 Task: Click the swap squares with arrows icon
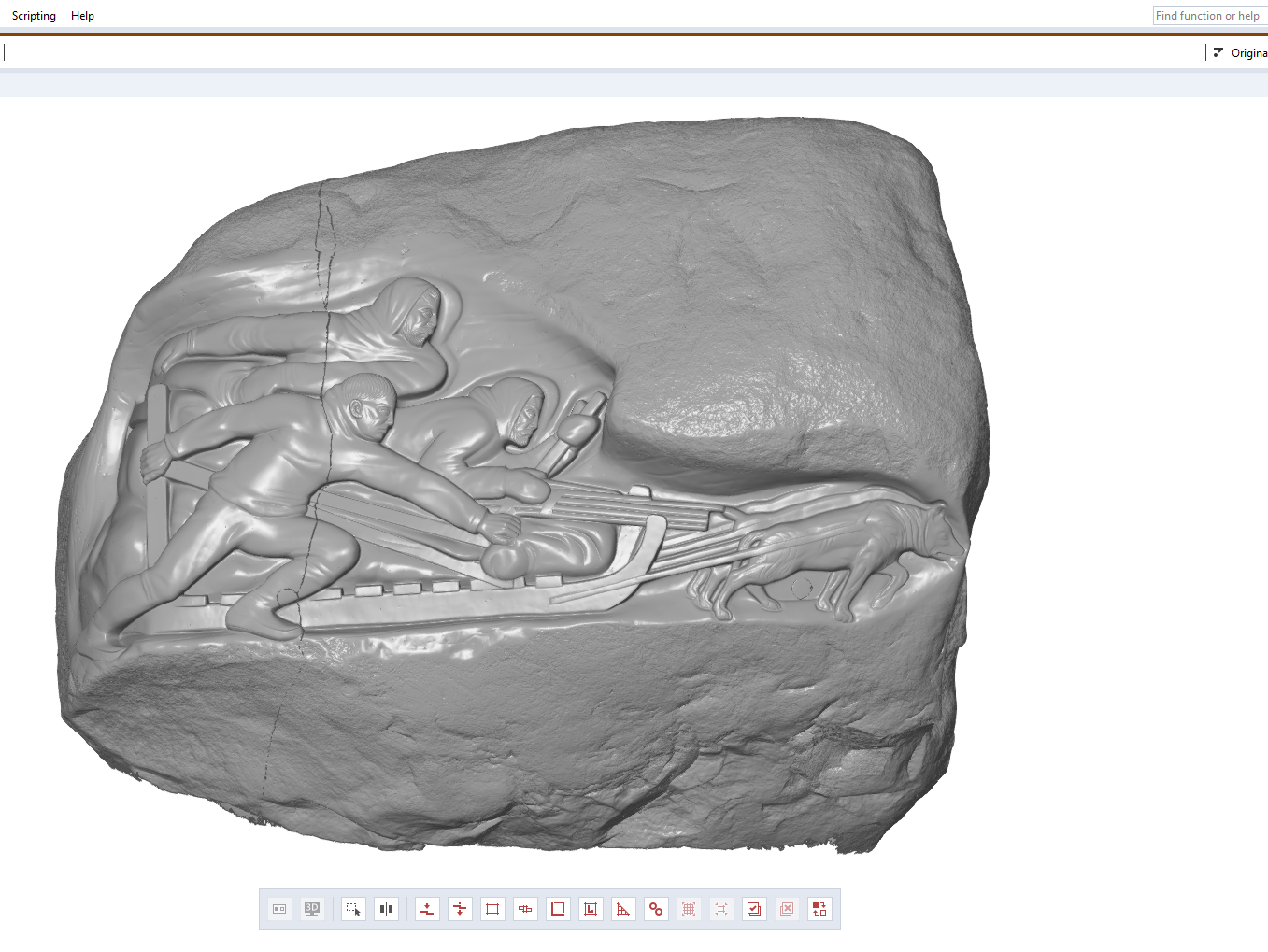tap(819, 909)
